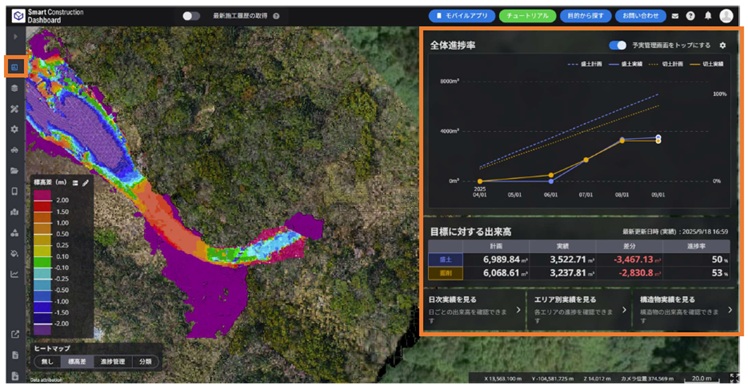The height and width of the screenshot is (387, 748).
Task: Open the mobile device icon in the sidebar
Action: (15, 191)
